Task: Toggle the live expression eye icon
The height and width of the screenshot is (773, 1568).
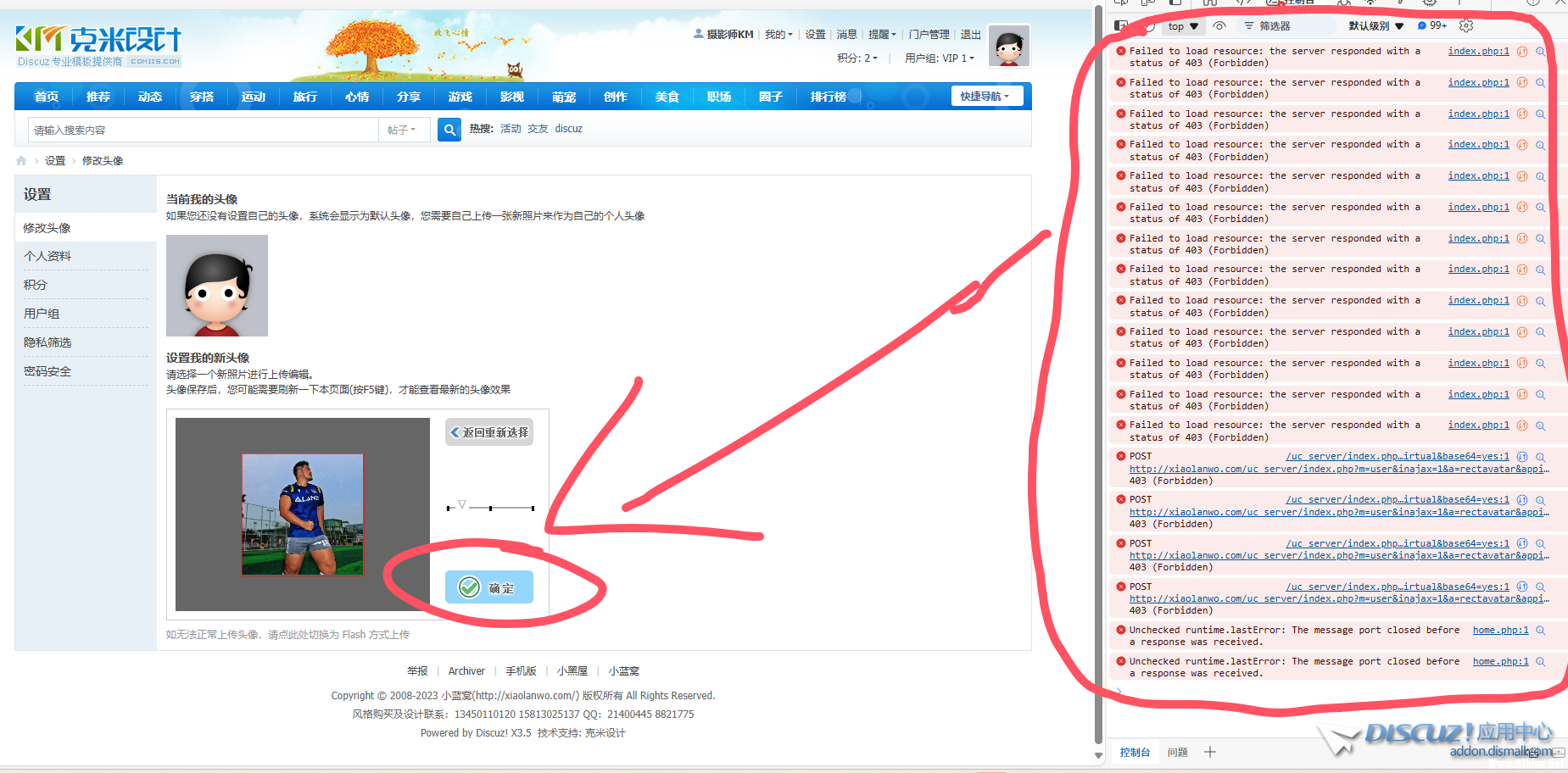Action: pos(1219,25)
